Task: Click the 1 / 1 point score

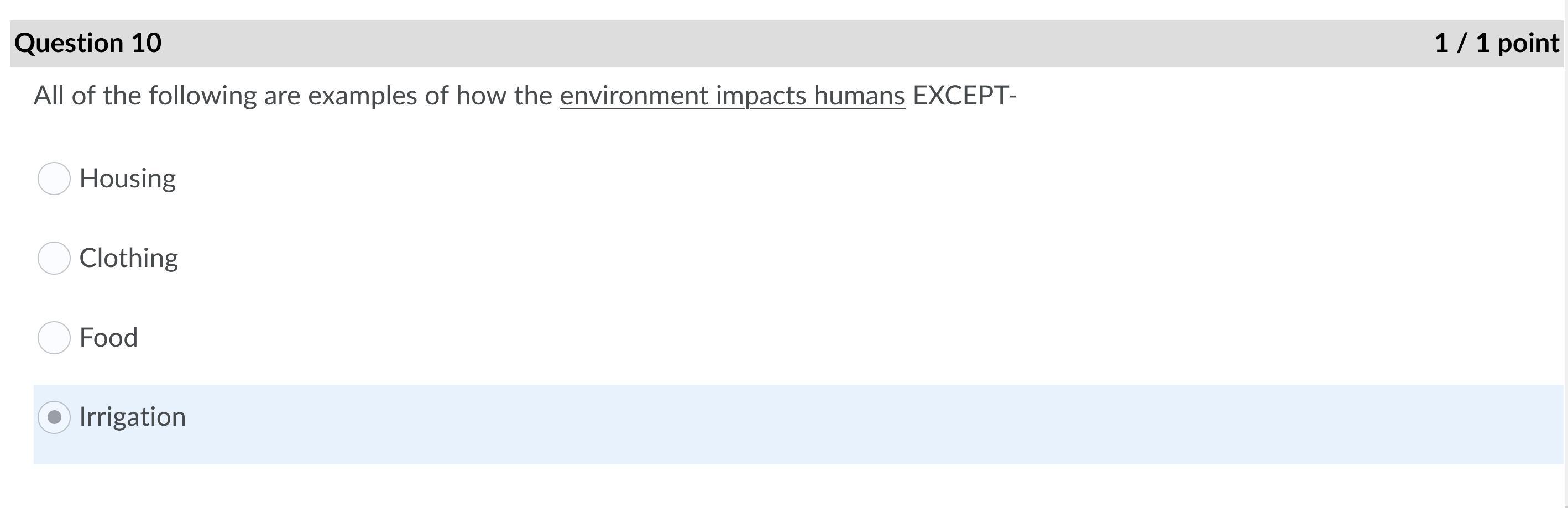Action: point(1496,43)
